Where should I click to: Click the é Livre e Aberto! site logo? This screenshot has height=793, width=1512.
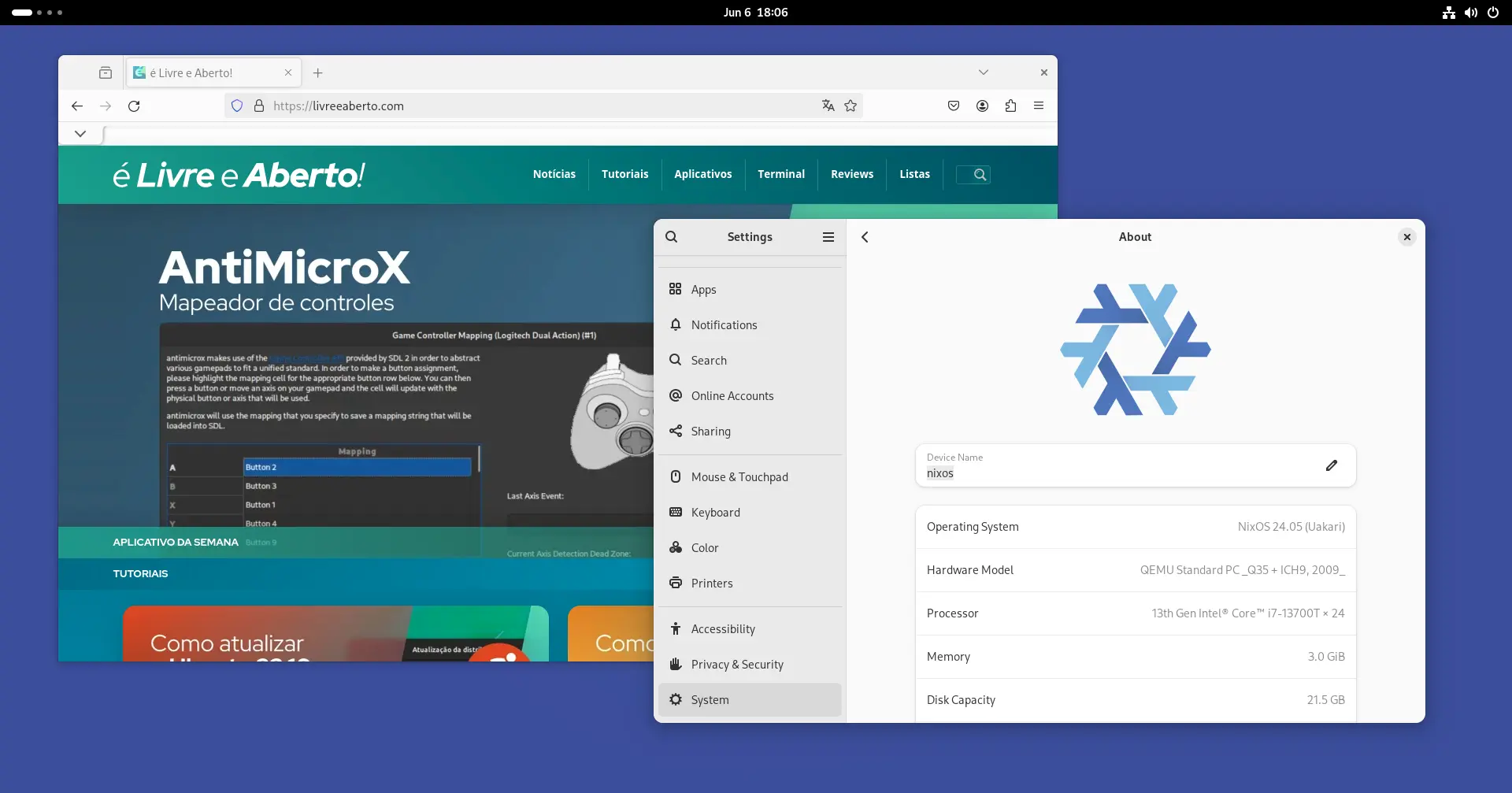[x=239, y=175]
